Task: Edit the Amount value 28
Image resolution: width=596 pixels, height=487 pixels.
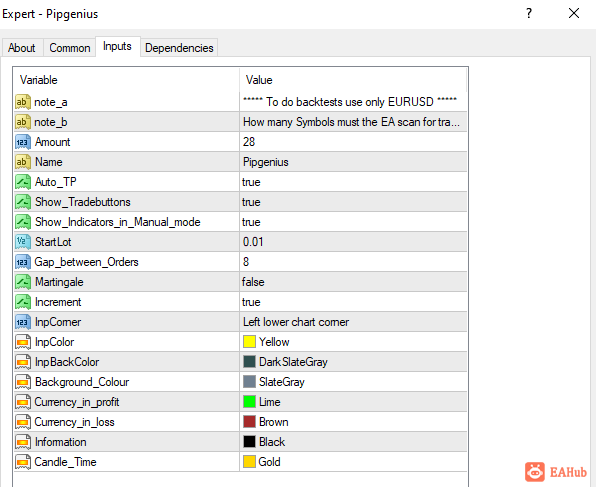Action: pos(353,142)
